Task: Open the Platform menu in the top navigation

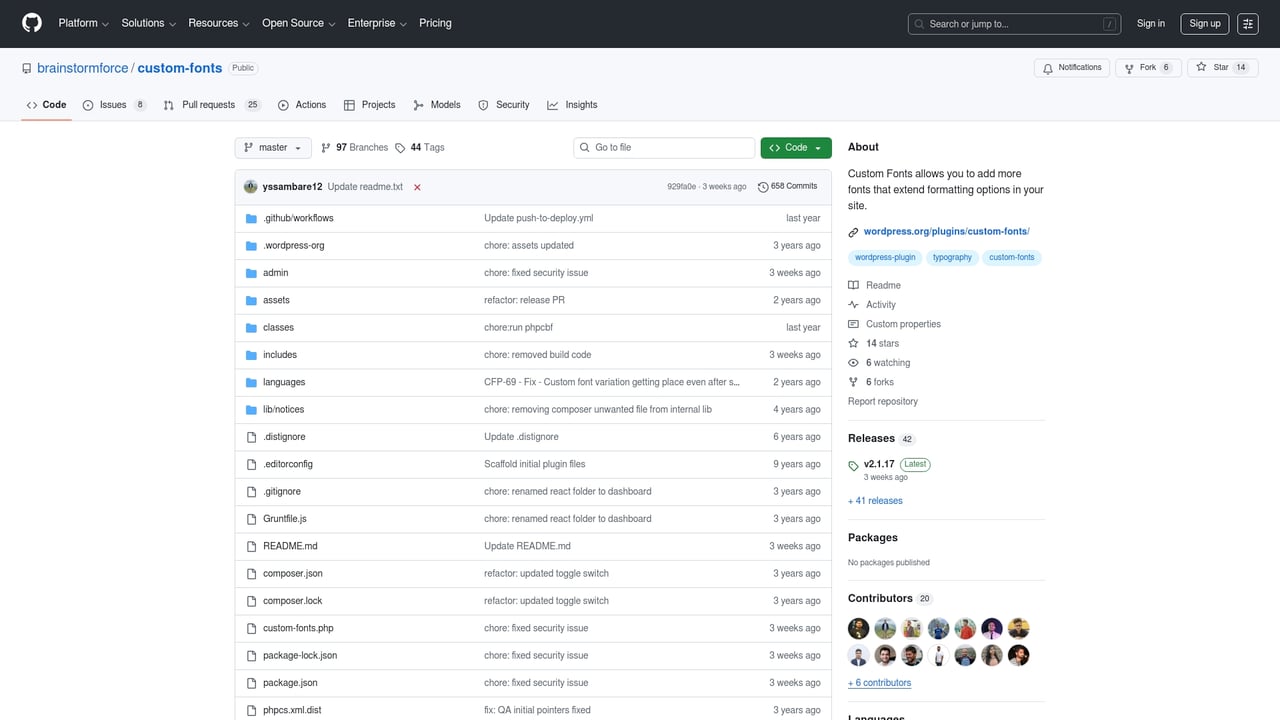Action: point(81,23)
